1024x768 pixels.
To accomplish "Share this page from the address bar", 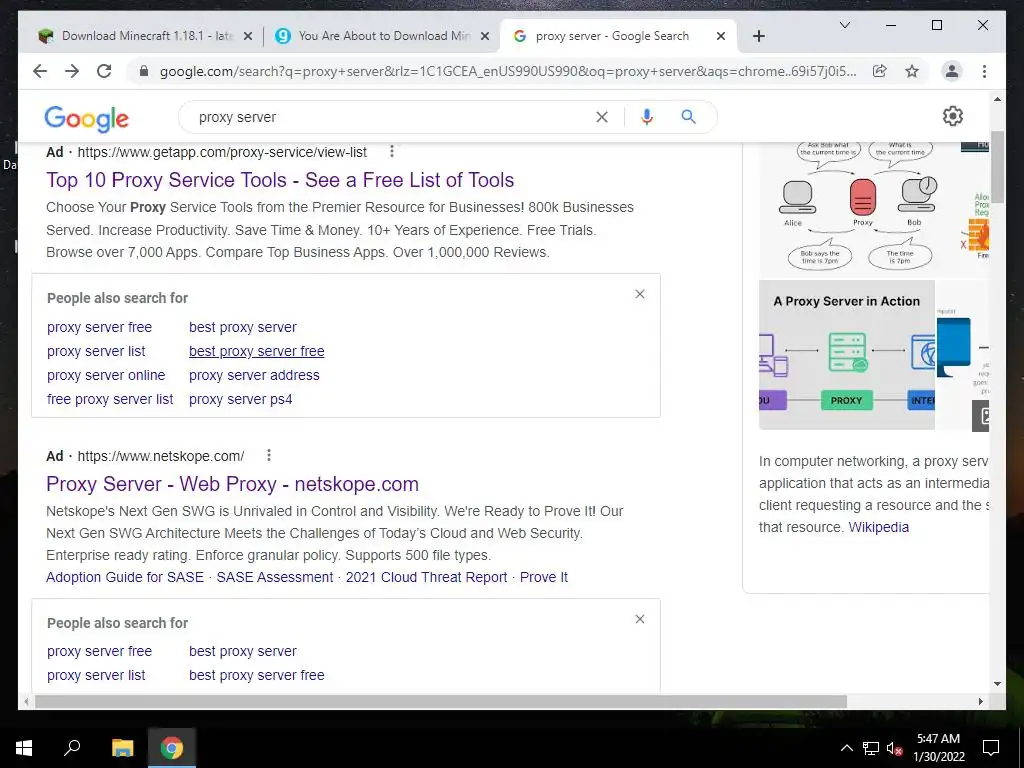I will pyautogui.click(x=880, y=71).
